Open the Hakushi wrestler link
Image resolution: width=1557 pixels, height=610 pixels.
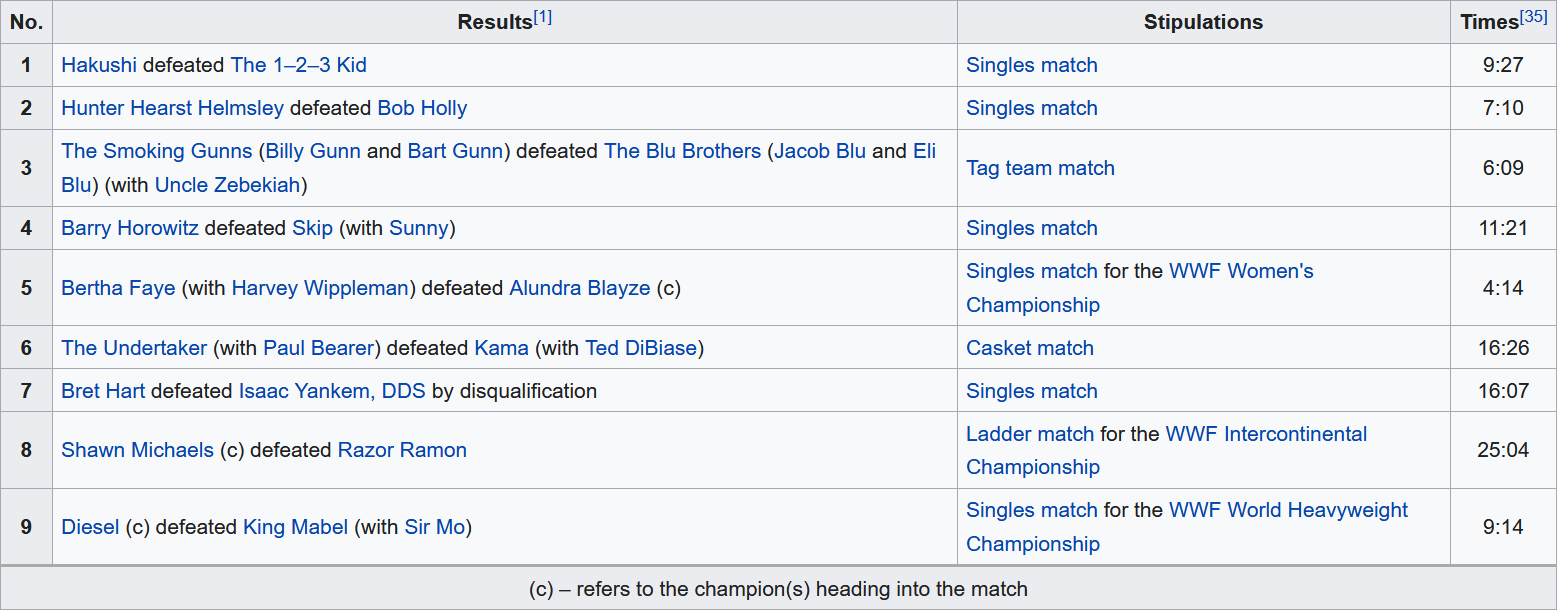tap(99, 65)
